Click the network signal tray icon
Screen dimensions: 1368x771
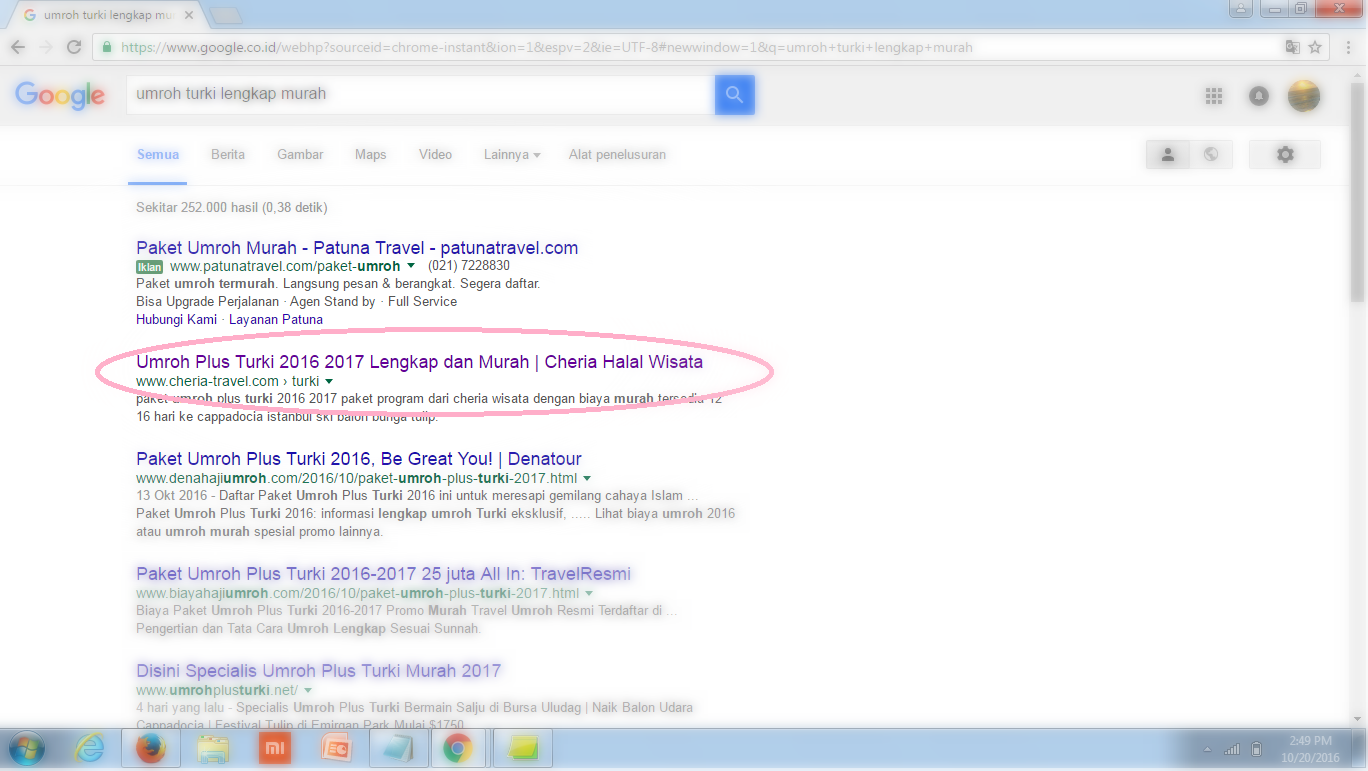(x=1232, y=749)
